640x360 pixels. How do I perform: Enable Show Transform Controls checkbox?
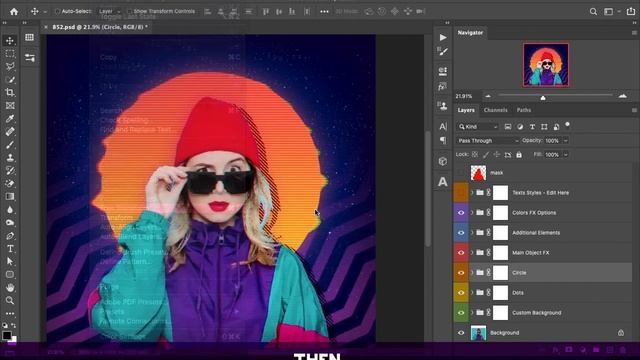coord(129,11)
